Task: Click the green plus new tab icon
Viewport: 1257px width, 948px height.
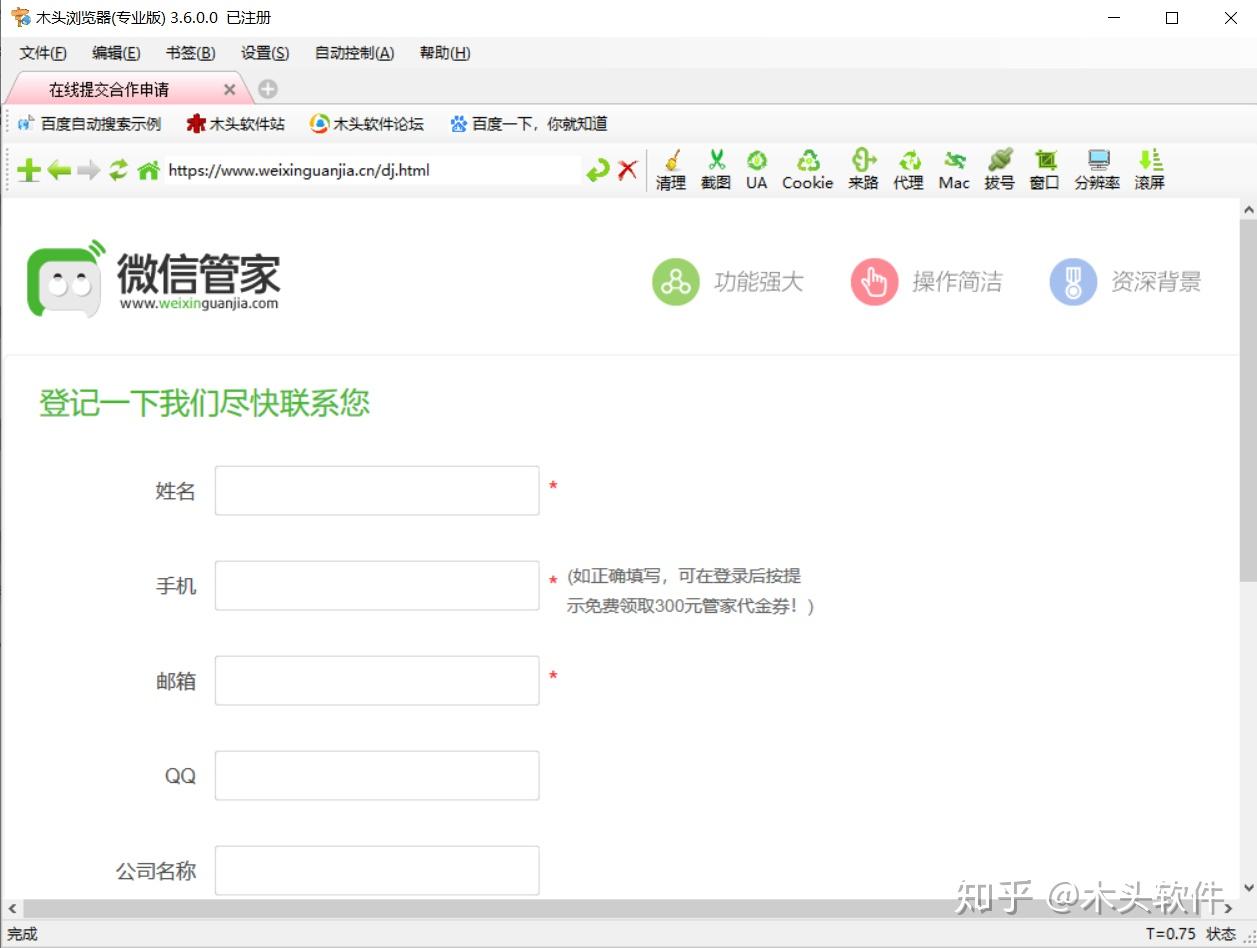Action: click(x=29, y=171)
